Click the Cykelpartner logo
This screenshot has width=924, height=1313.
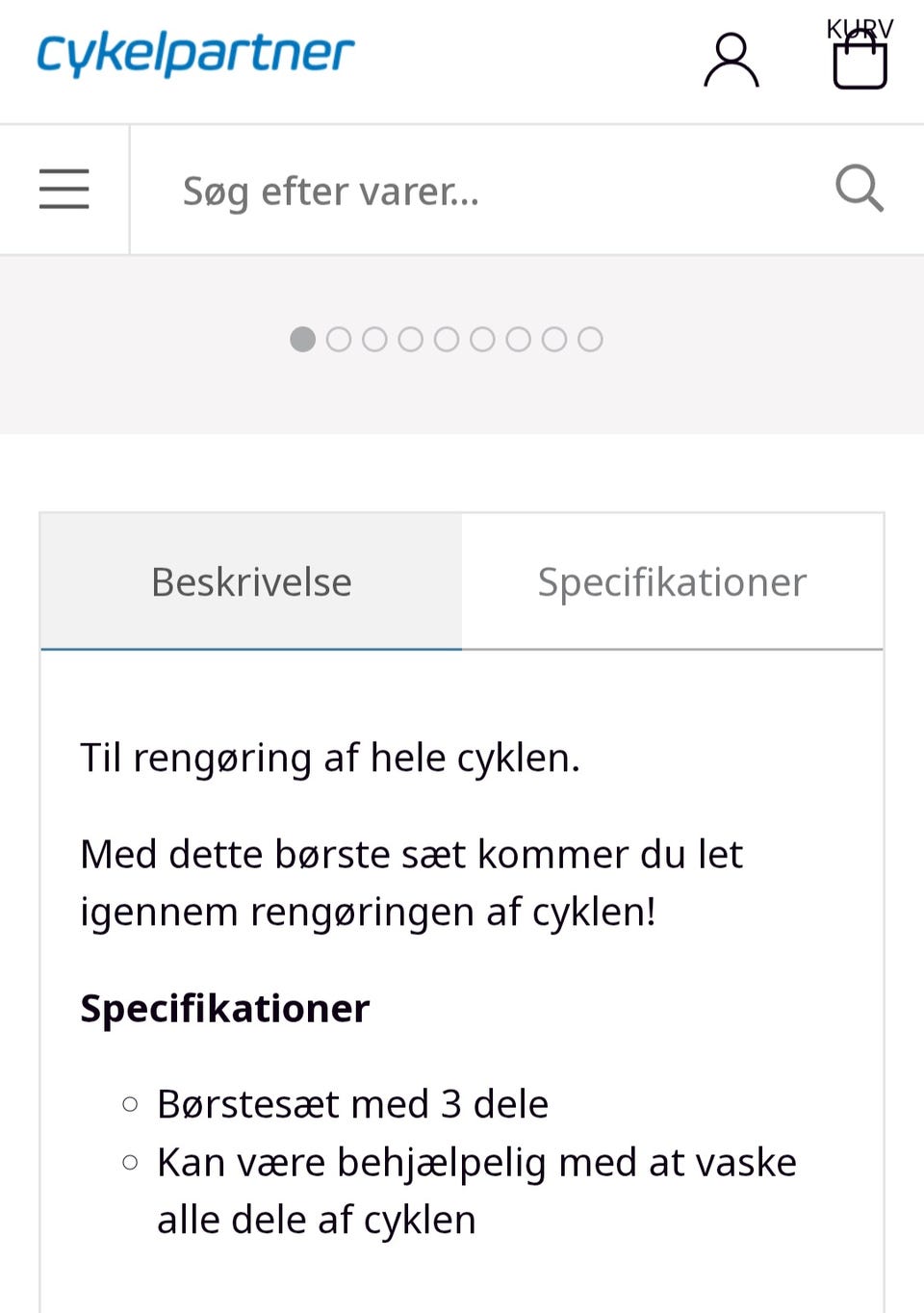pyautogui.click(x=194, y=54)
